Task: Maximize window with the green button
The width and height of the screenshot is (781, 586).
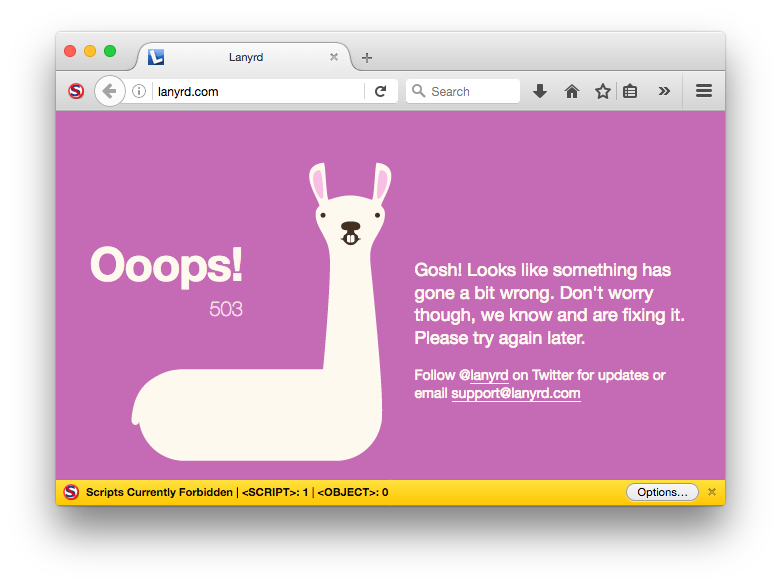Action: pos(110,51)
